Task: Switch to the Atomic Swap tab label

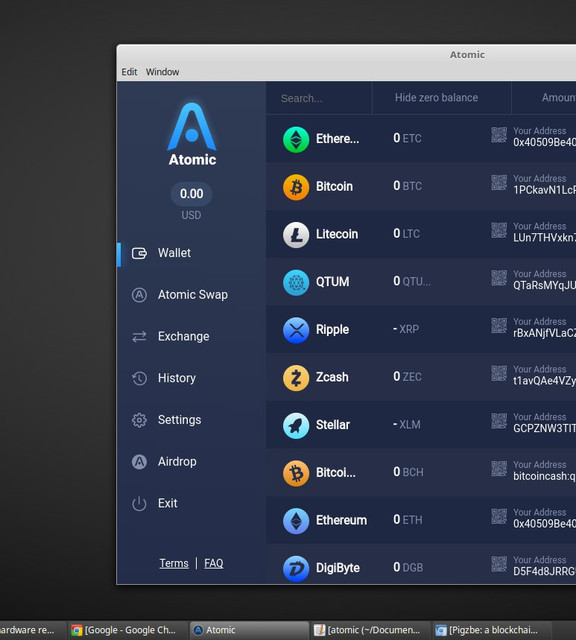Action: tap(193, 295)
